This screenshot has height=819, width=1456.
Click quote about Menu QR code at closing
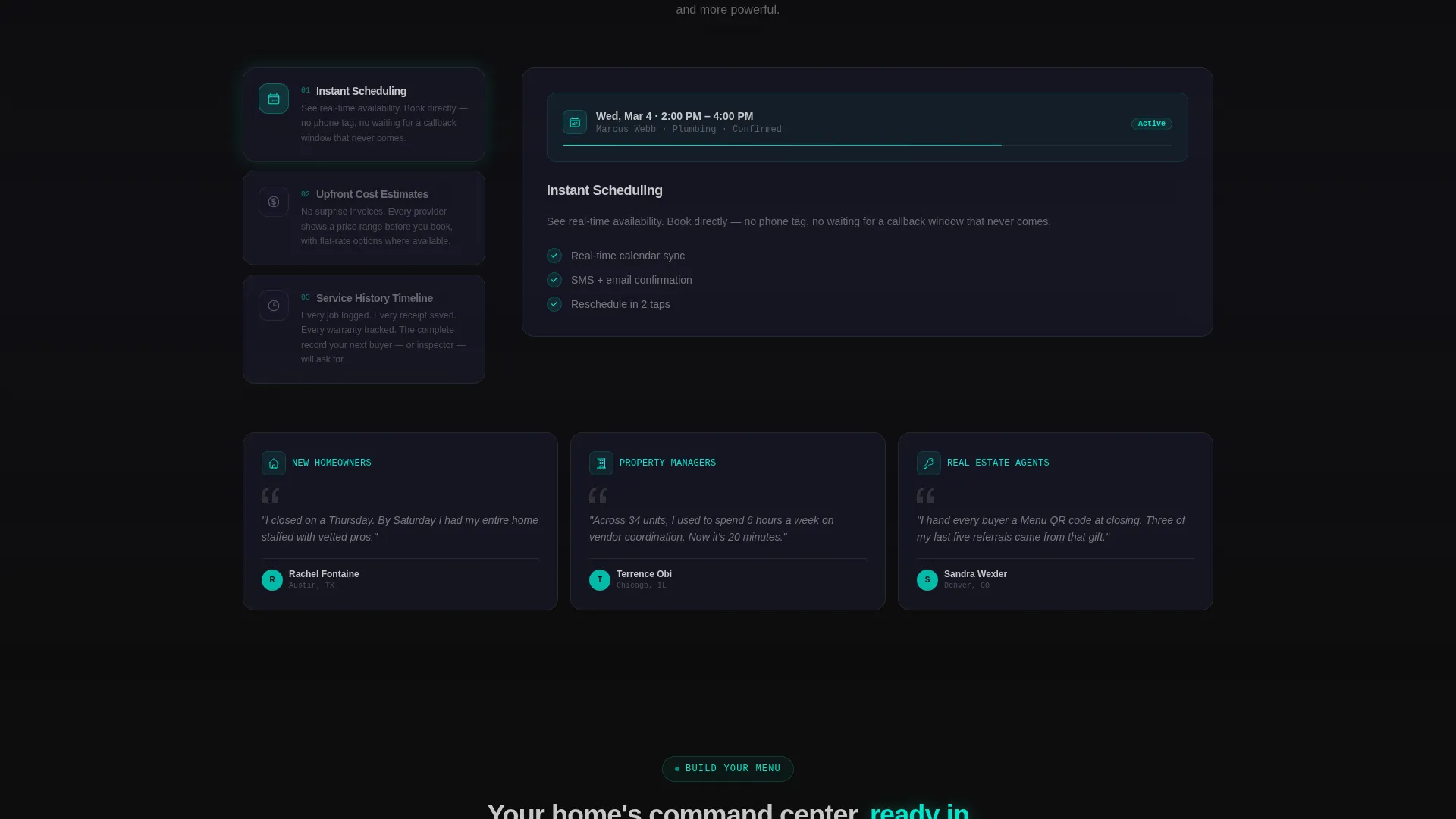tap(1051, 529)
